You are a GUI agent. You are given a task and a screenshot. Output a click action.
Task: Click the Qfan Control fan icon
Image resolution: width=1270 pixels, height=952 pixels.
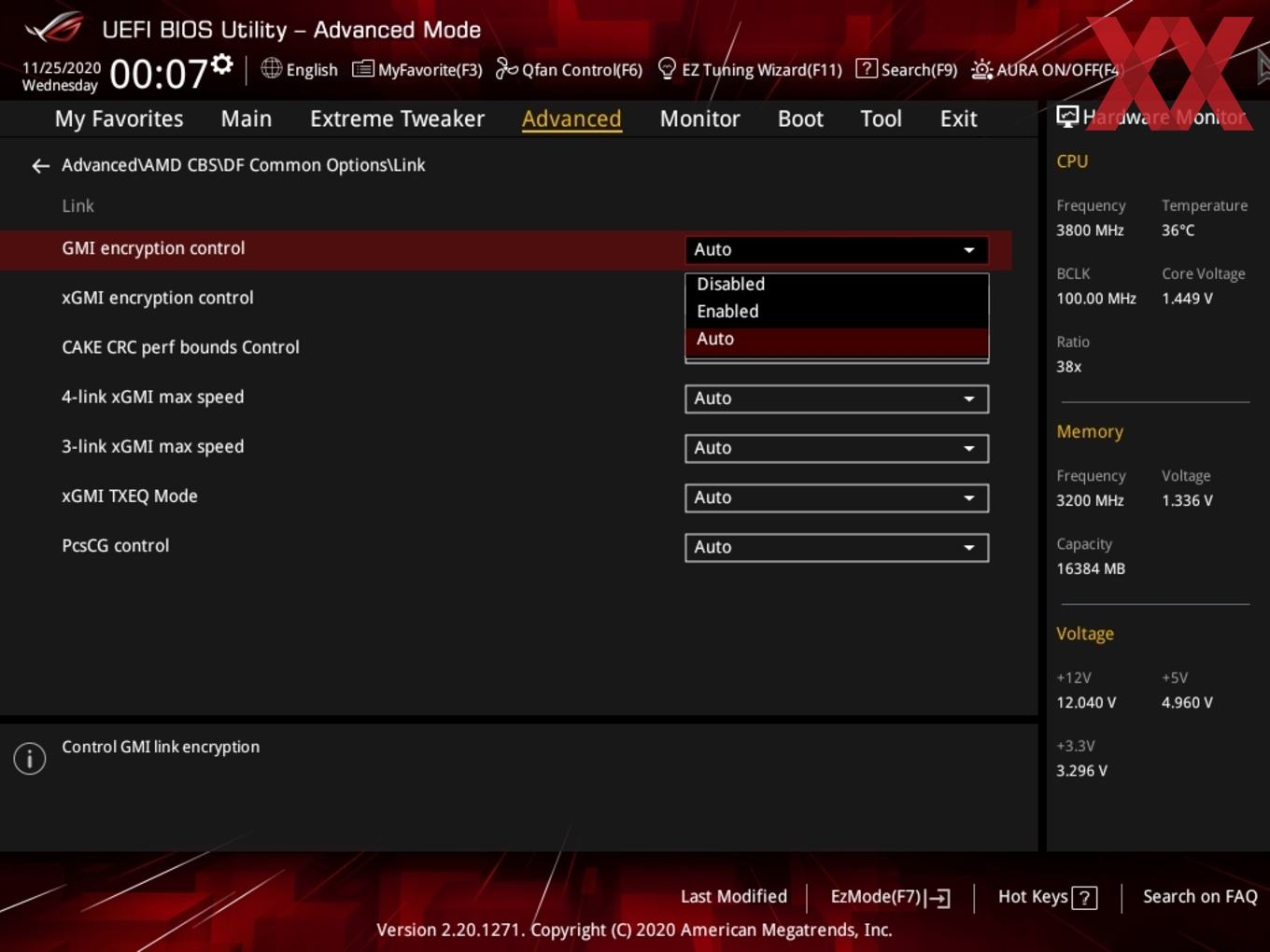[506, 69]
